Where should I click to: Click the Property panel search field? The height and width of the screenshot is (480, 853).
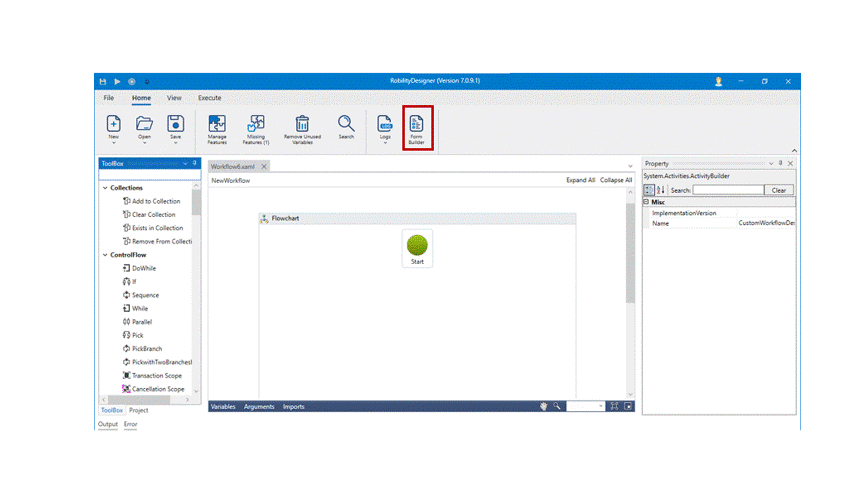(727, 190)
